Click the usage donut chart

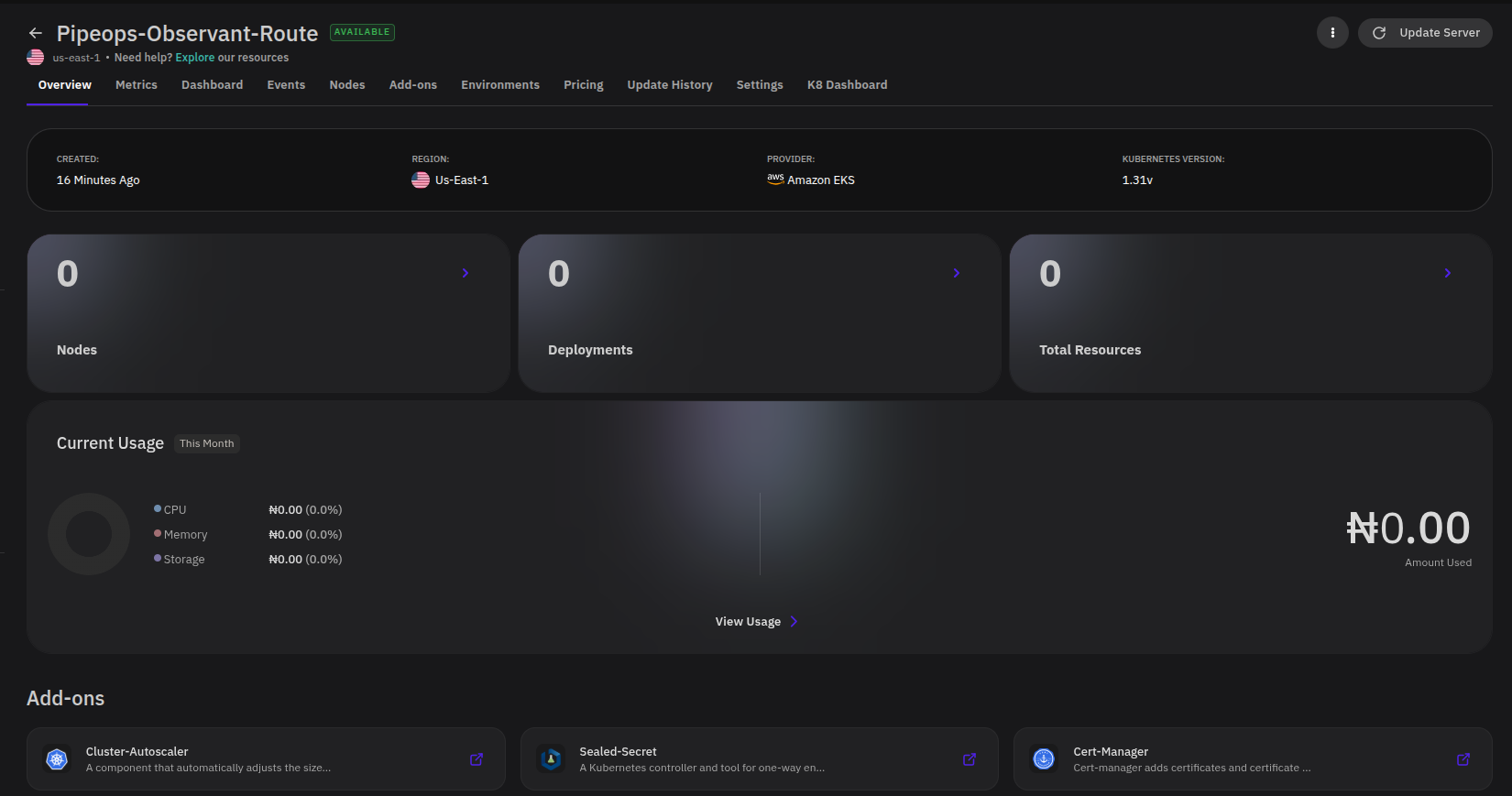tap(89, 534)
